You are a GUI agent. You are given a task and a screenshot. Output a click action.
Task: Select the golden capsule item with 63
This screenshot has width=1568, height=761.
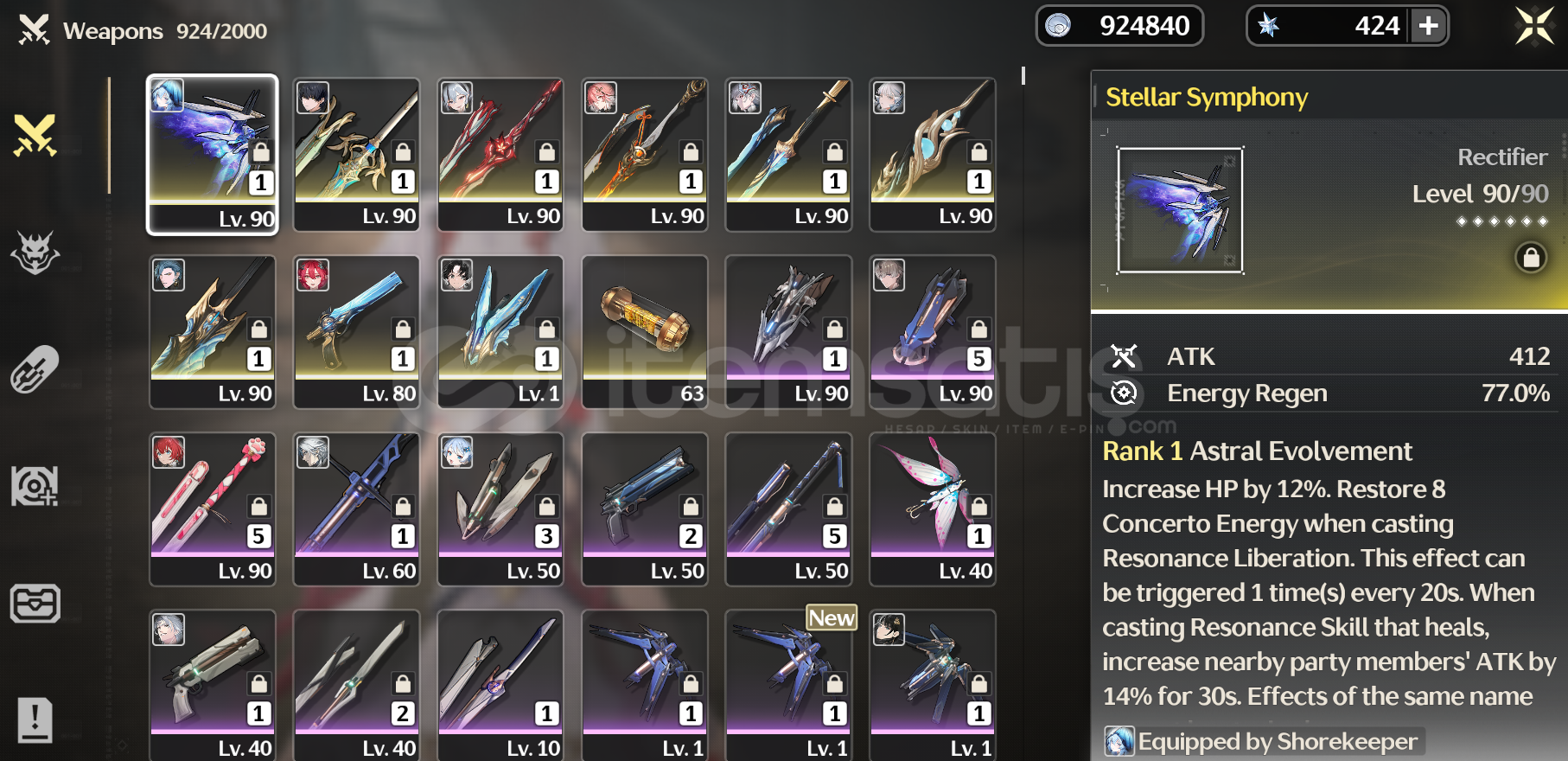[x=645, y=332]
